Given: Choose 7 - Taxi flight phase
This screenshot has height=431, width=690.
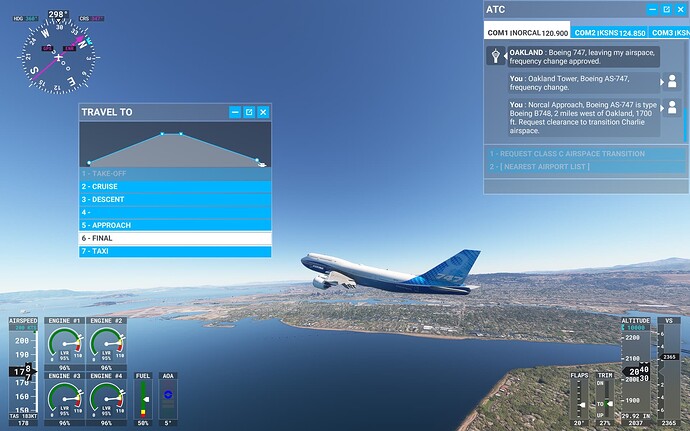Looking at the screenshot, I should pos(175,251).
